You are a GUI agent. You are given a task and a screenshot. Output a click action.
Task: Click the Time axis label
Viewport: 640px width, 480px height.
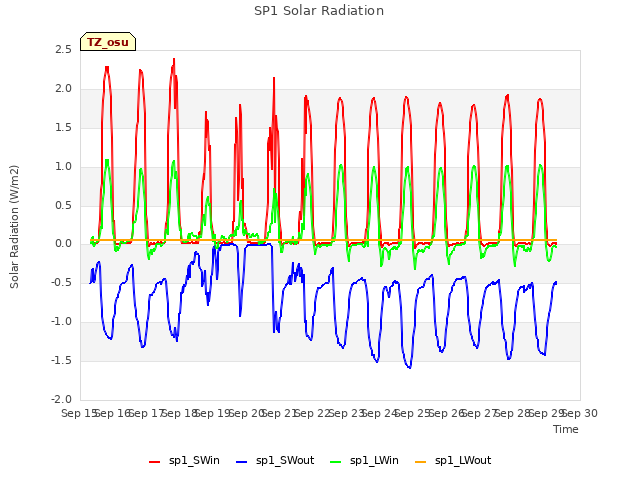pyautogui.click(x=566, y=429)
